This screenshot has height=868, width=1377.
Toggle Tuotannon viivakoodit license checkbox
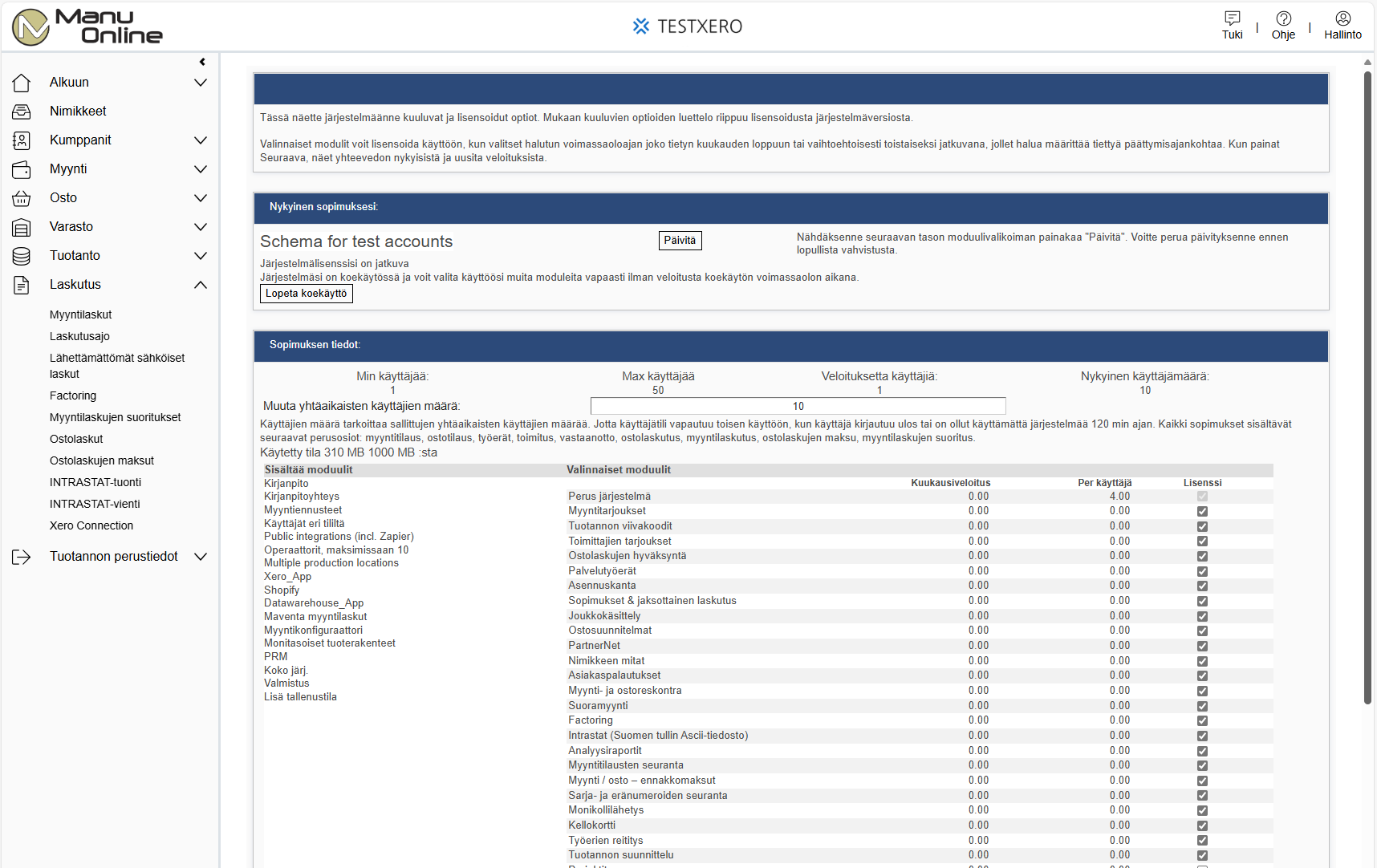(1202, 526)
